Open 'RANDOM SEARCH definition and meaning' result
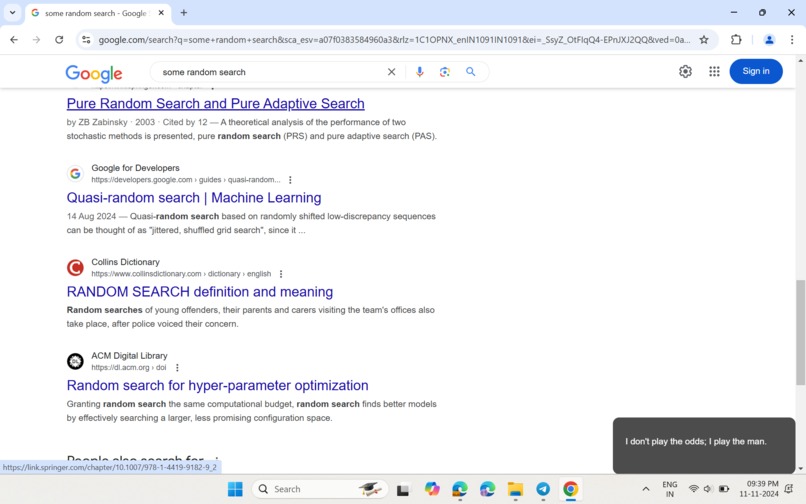Screen dimensions: 806x504 pos(199,292)
